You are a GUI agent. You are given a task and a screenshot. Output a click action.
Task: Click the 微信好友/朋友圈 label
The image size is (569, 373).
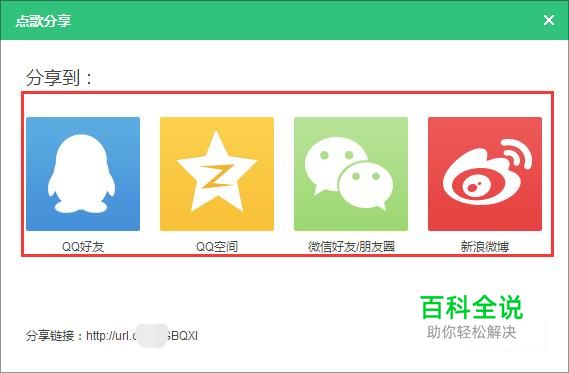tap(351, 247)
